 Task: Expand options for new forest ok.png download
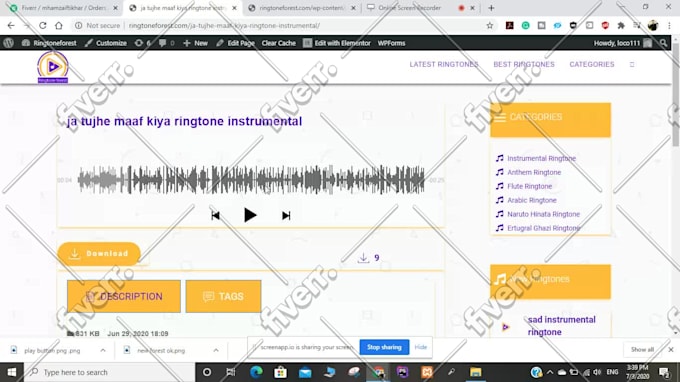[x=216, y=350]
